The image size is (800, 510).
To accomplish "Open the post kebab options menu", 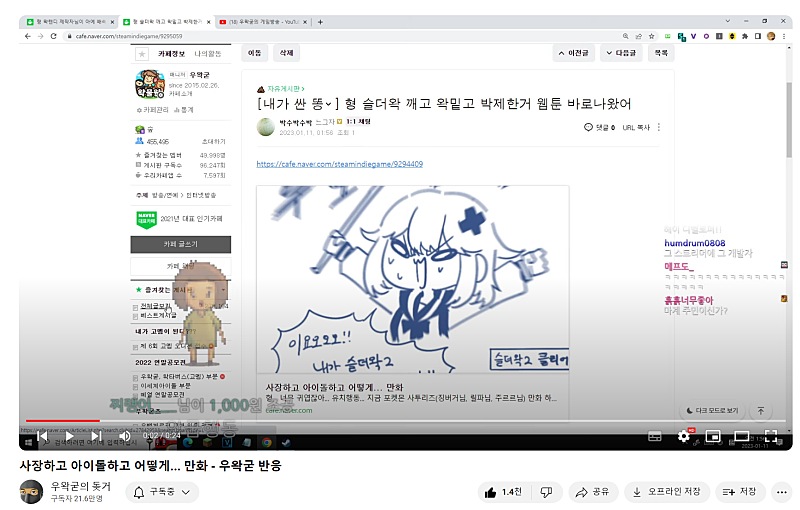I will point(659,127).
